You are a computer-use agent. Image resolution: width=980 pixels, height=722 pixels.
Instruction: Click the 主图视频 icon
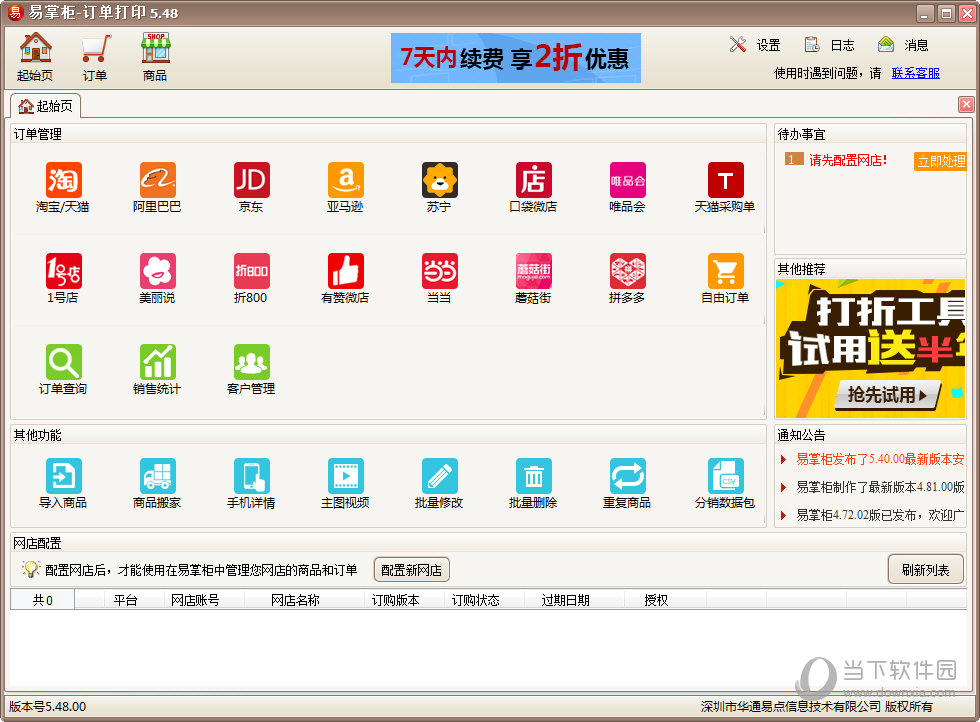coord(346,476)
